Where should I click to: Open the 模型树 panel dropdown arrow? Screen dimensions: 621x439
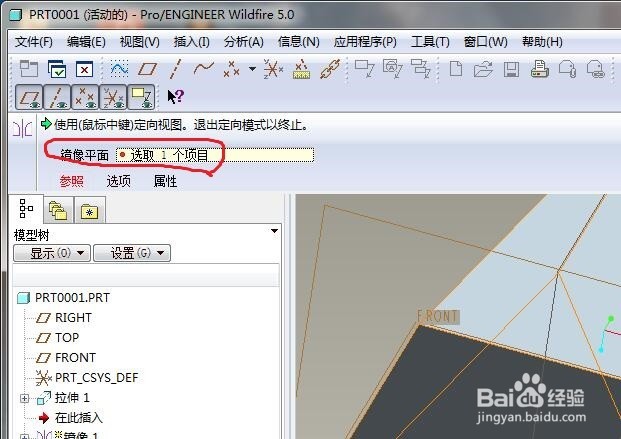274,231
